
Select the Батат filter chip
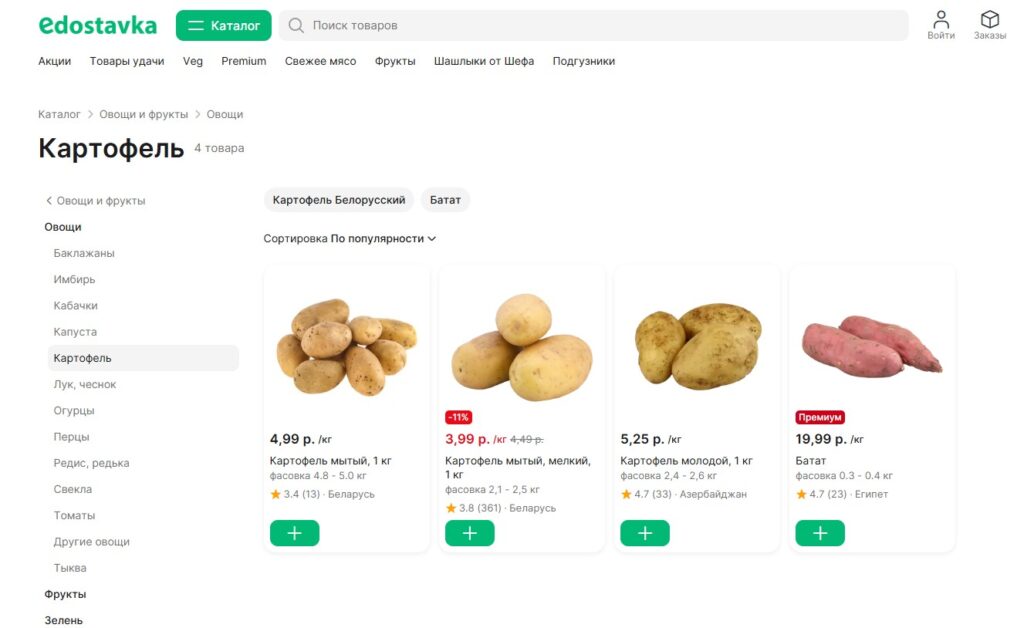[x=445, y=200]
